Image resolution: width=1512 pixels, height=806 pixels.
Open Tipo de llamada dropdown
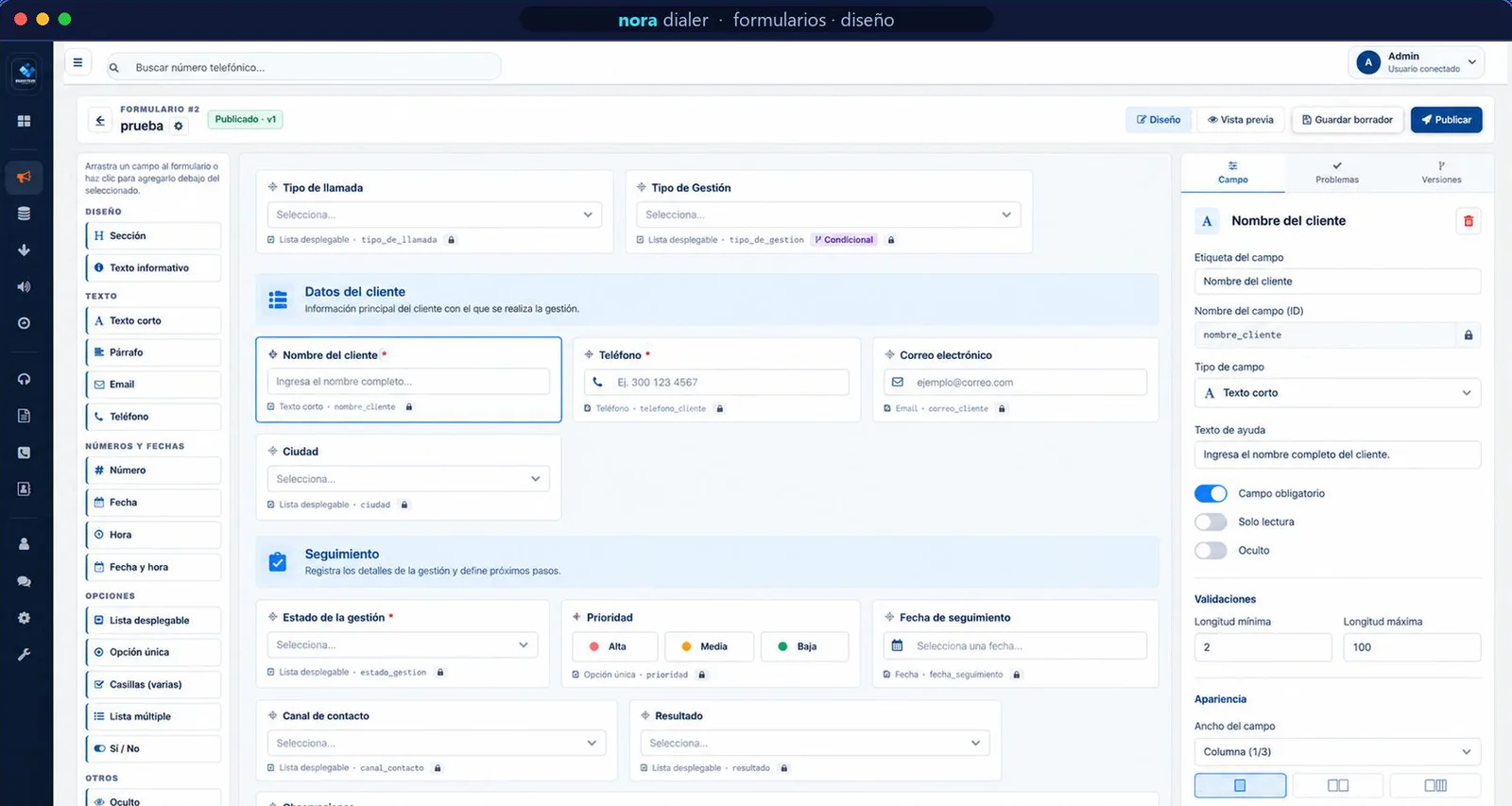(435, 214)
